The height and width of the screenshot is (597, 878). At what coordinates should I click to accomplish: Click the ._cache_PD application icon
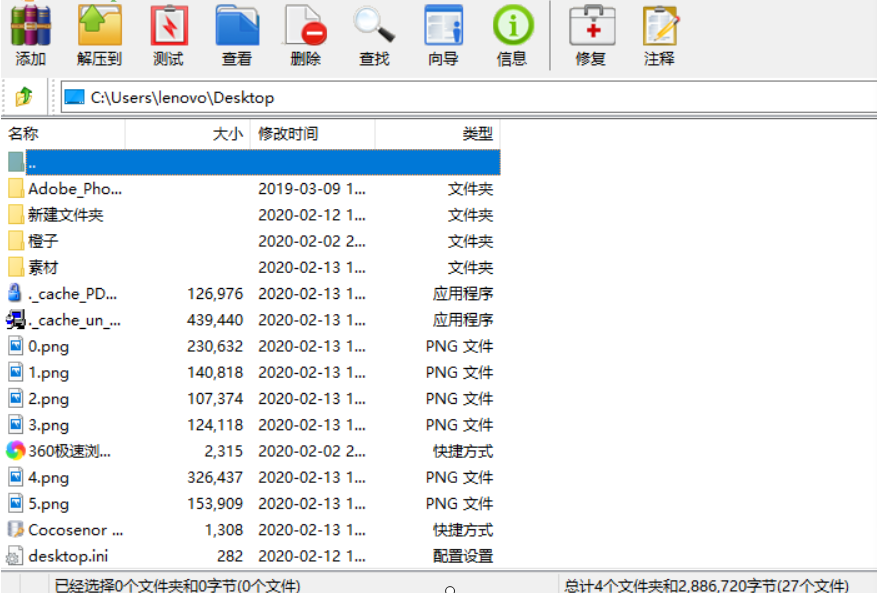[15, 293]
